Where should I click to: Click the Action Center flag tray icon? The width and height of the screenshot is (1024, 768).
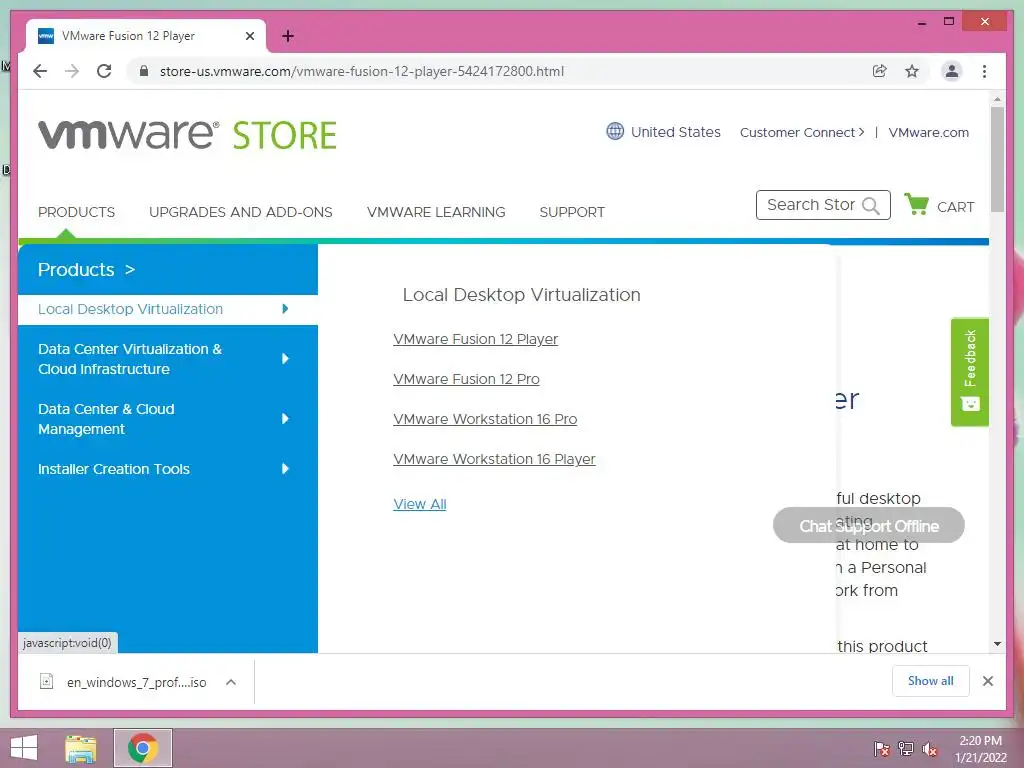pyautogui.click(x=882, y=748)
